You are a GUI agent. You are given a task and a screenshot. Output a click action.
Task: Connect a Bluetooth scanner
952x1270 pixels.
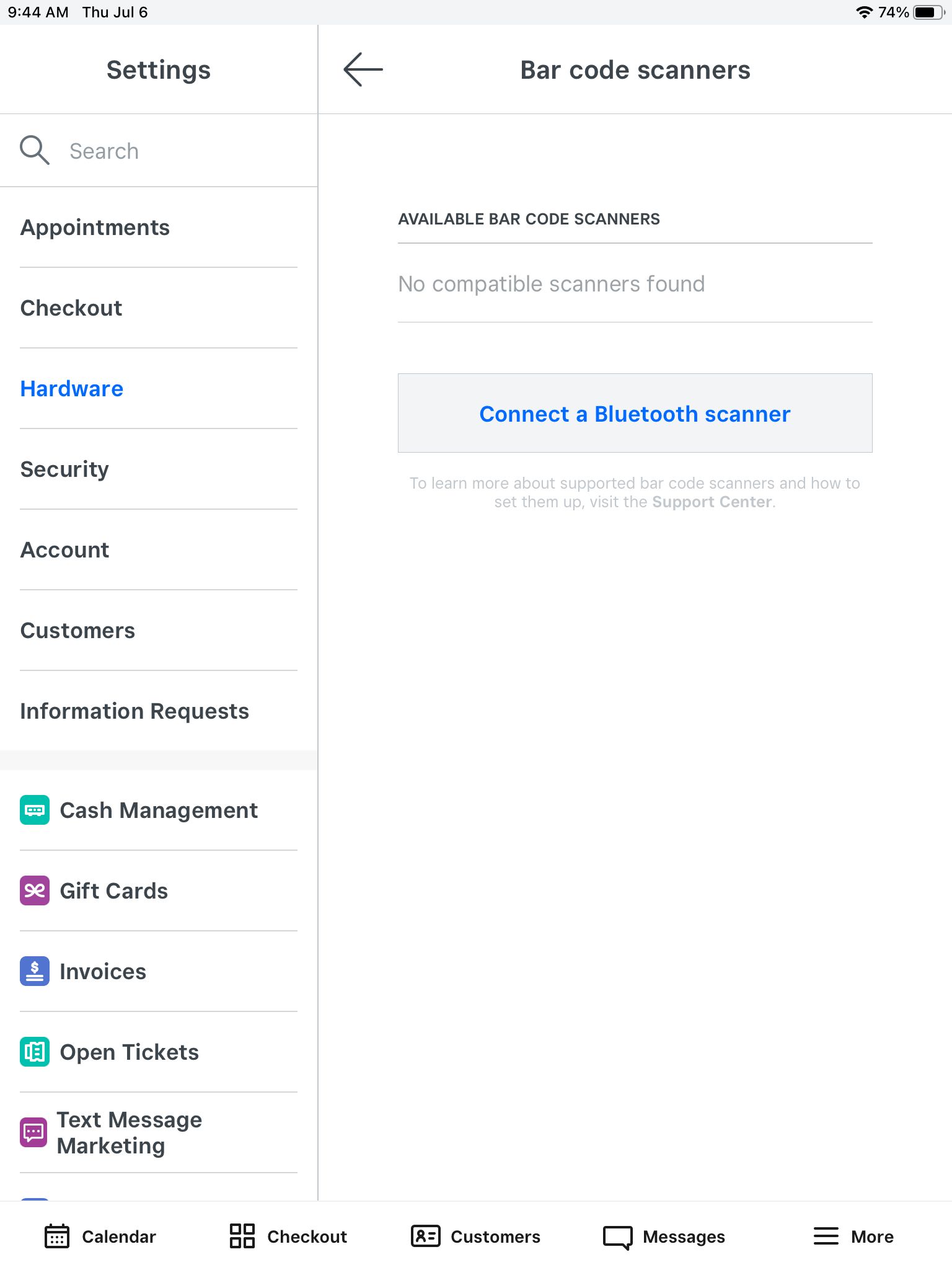point(635,413)
